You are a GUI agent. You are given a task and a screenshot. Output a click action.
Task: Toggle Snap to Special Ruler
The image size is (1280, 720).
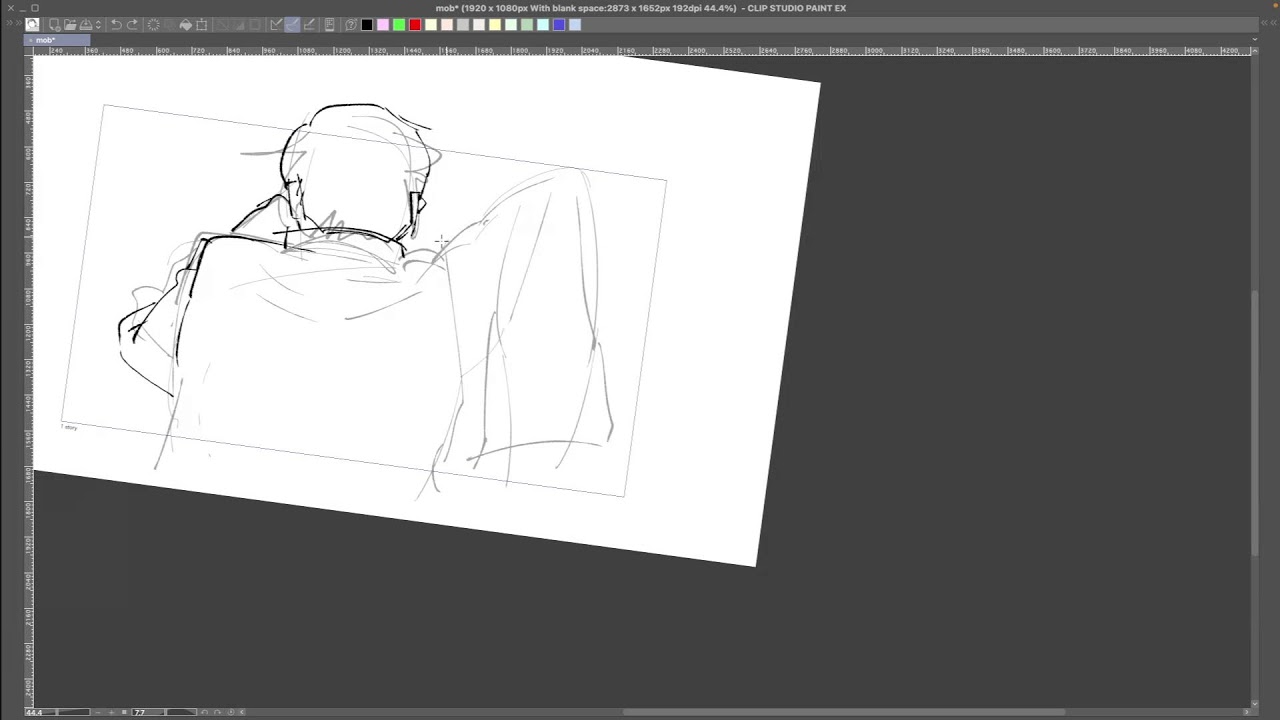pos(292,24)
